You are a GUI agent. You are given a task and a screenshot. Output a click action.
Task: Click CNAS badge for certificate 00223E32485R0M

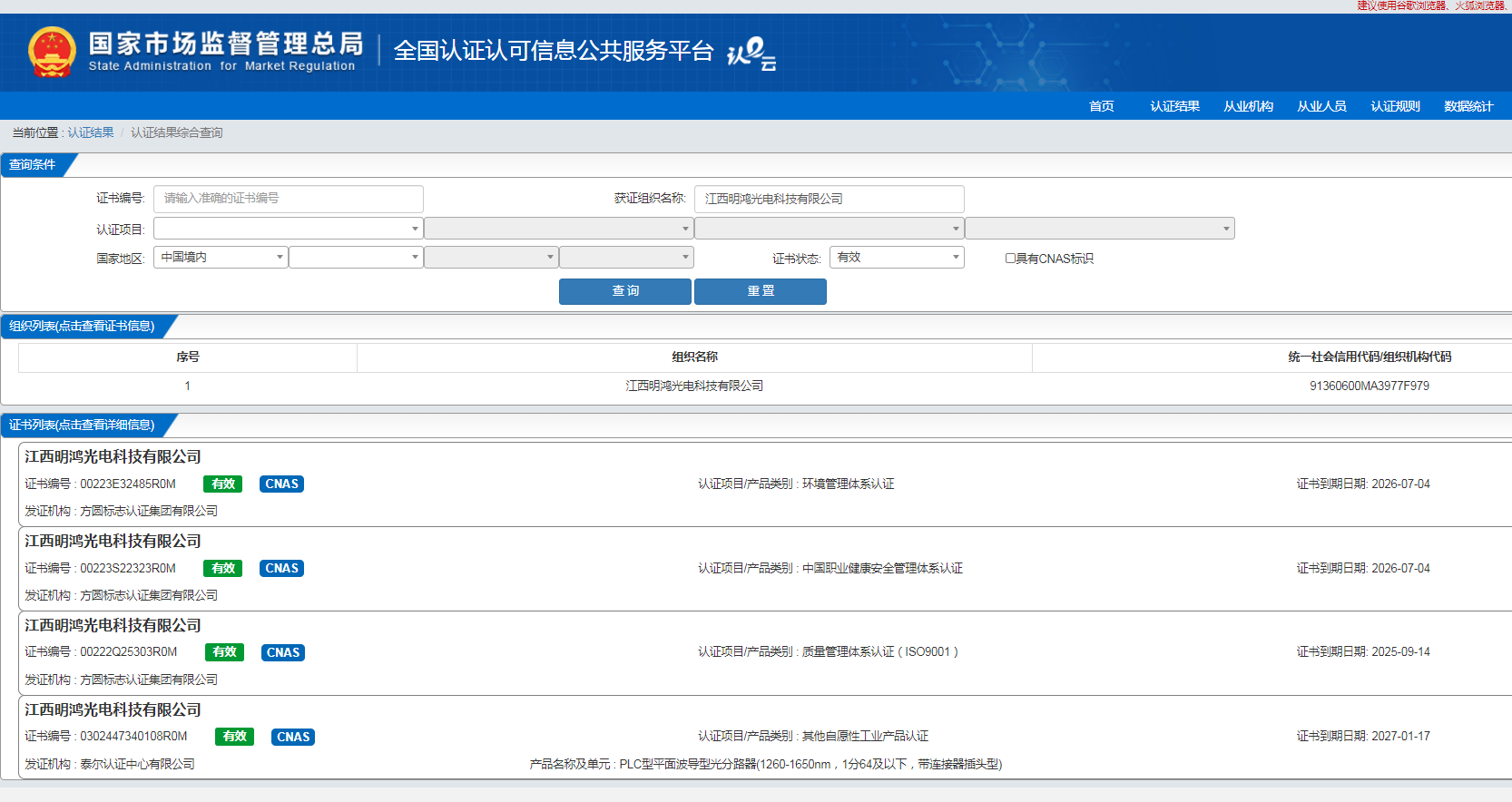281,484
